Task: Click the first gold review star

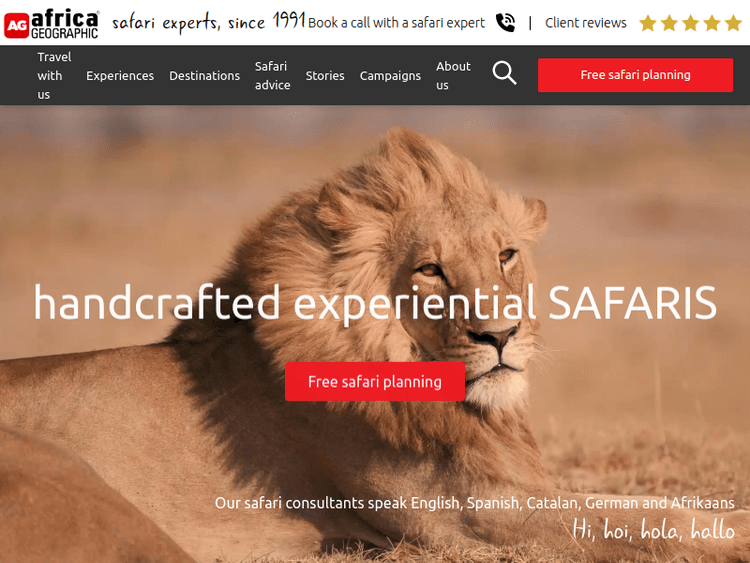Action: point(648,23)
